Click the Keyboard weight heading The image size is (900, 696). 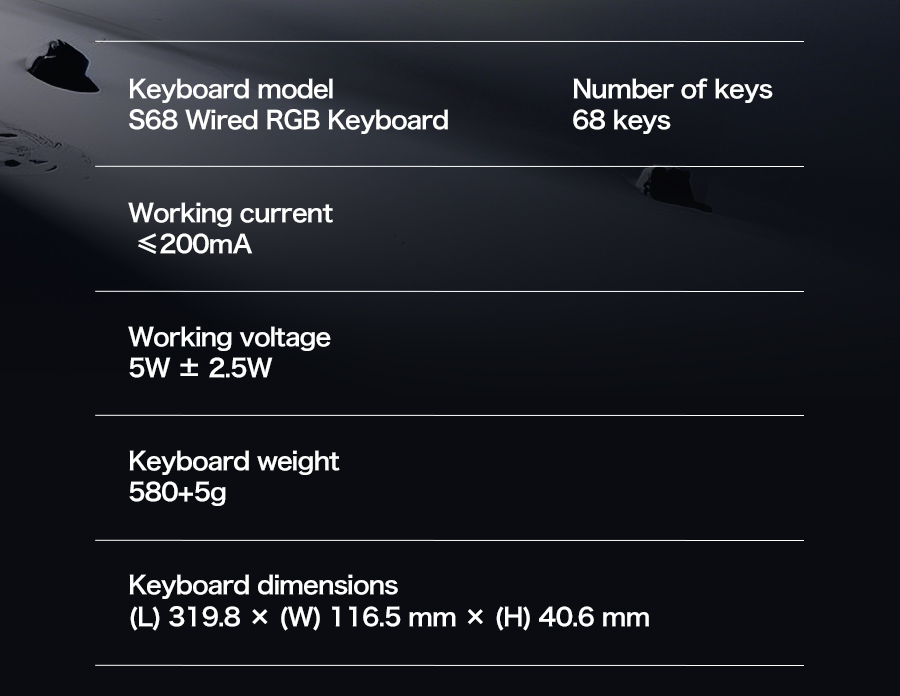pos(234,462)
